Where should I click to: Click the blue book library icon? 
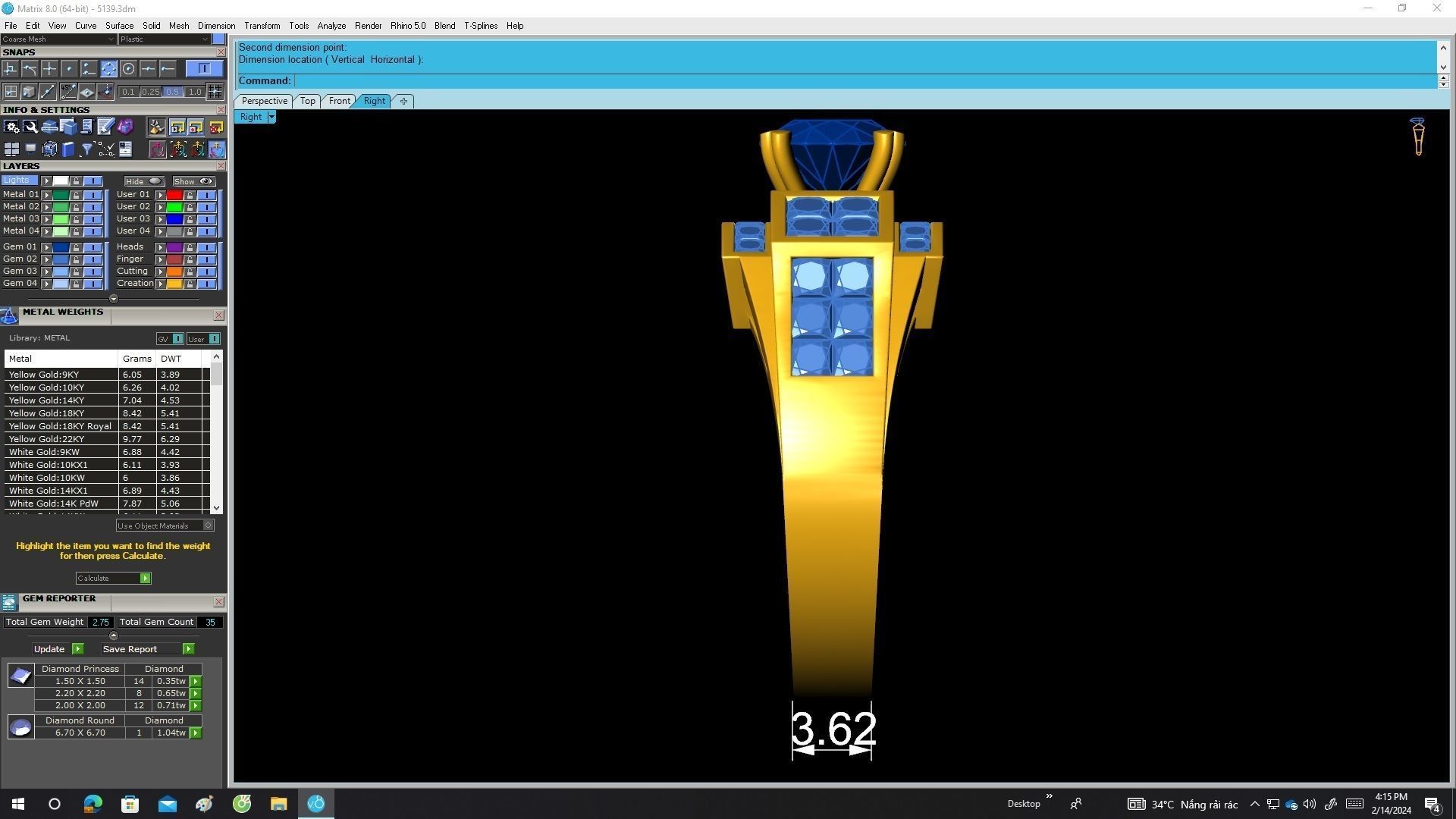(x=68, y=149)
